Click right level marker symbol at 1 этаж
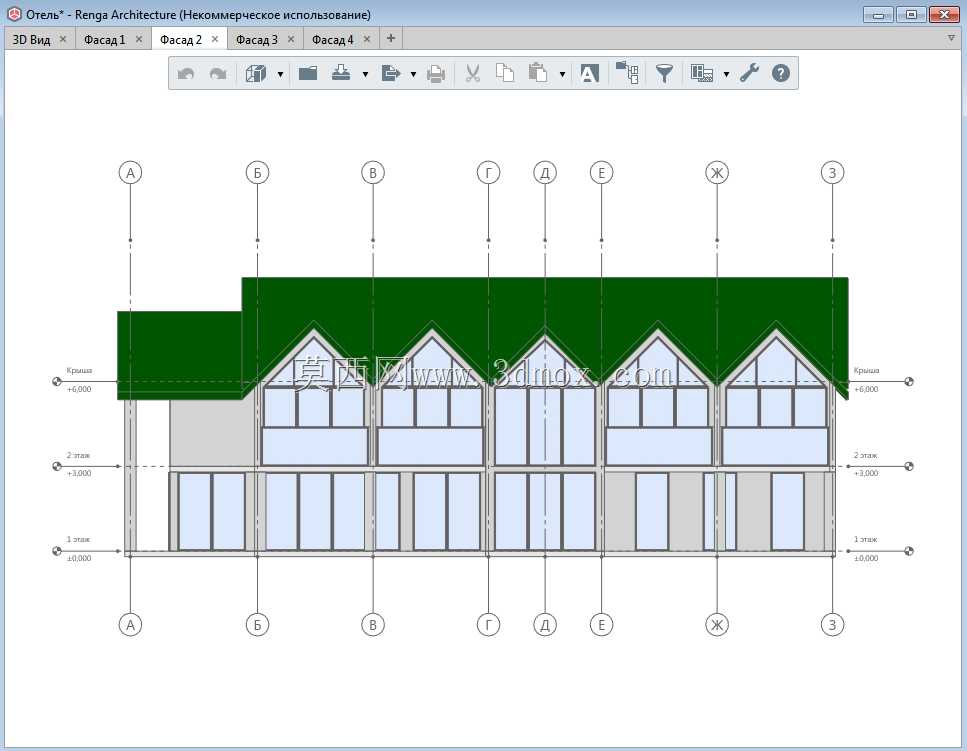This screenshot has width=967, height=751. 909,551
